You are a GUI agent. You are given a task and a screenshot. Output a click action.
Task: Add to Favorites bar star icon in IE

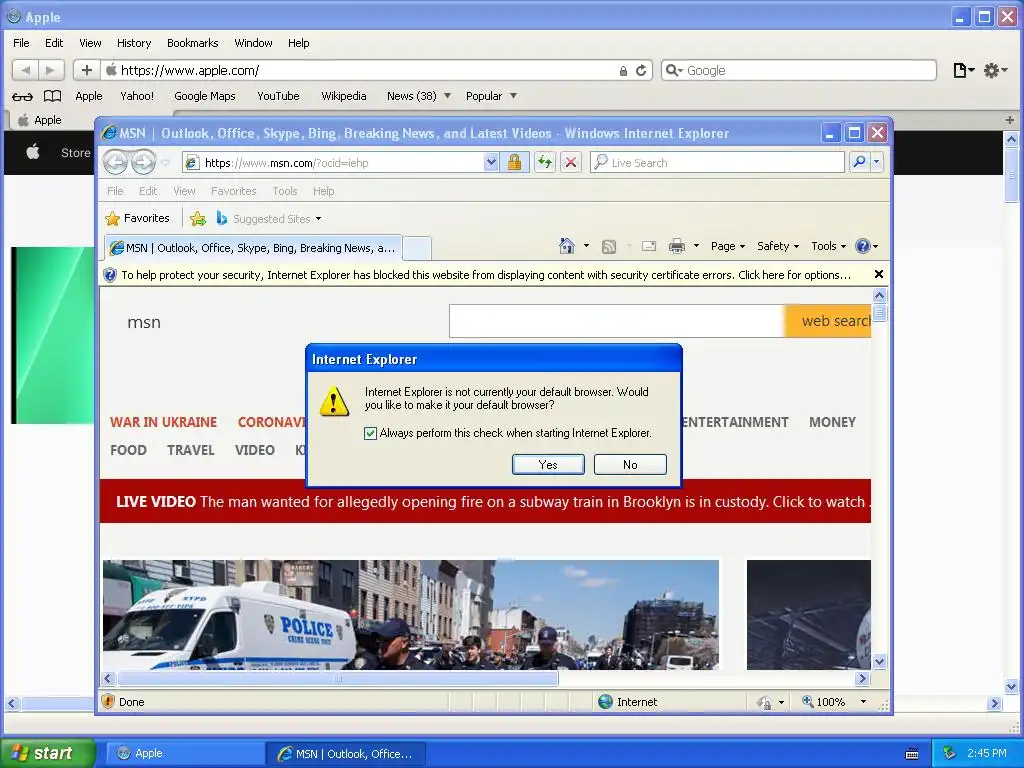198,219
